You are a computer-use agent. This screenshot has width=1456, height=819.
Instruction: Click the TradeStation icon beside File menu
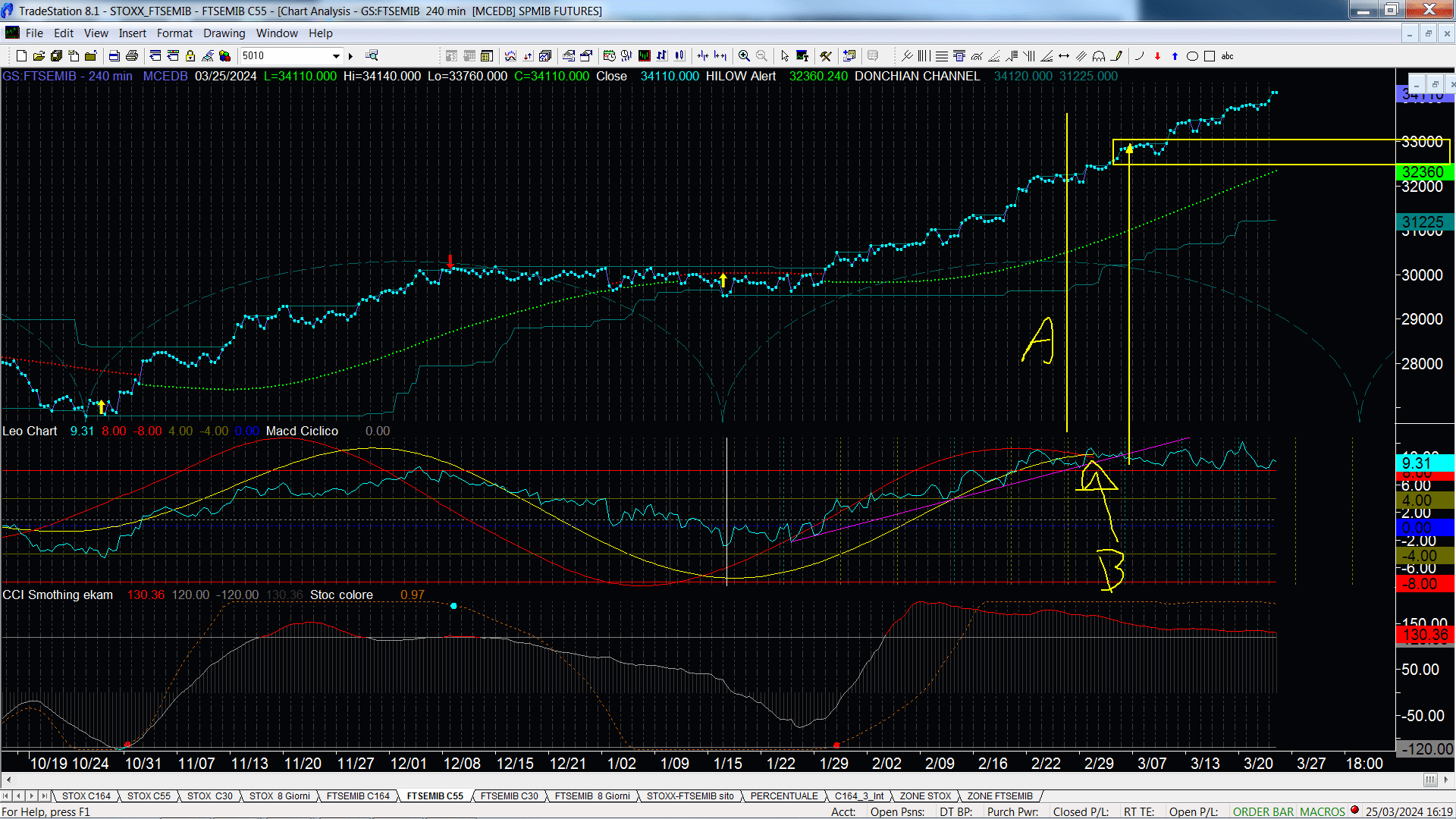12,33
